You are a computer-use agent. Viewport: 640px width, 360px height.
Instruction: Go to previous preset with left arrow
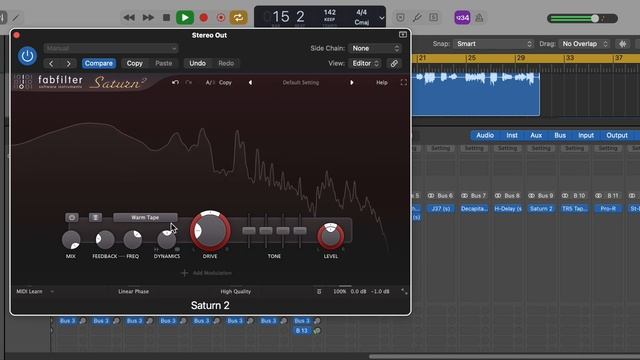pos(51,63)
